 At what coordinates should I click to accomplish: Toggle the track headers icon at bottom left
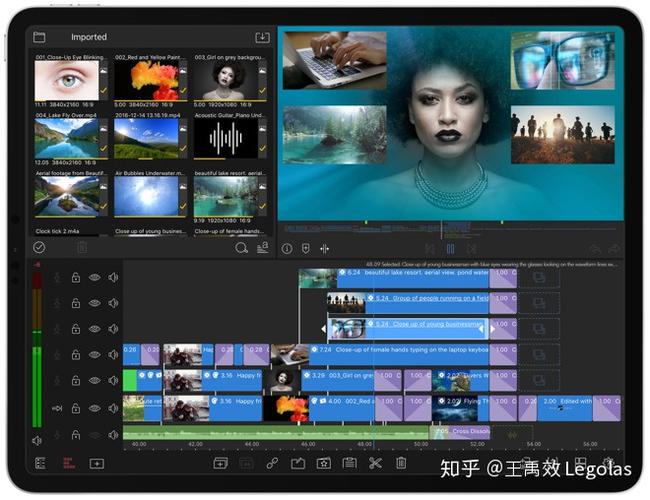pyautogui.click(x=40, y=463)
